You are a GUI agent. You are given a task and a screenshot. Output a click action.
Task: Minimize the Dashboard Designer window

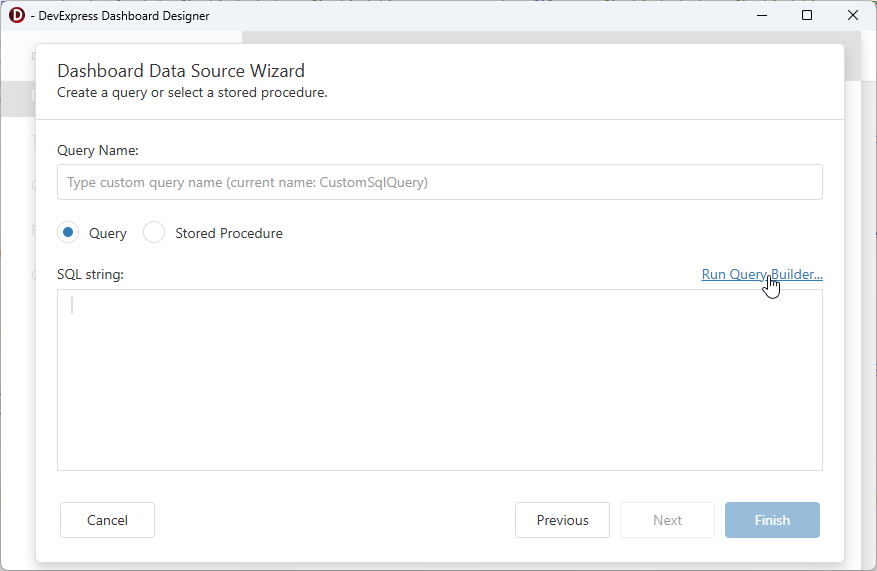[x=762, y=15]
